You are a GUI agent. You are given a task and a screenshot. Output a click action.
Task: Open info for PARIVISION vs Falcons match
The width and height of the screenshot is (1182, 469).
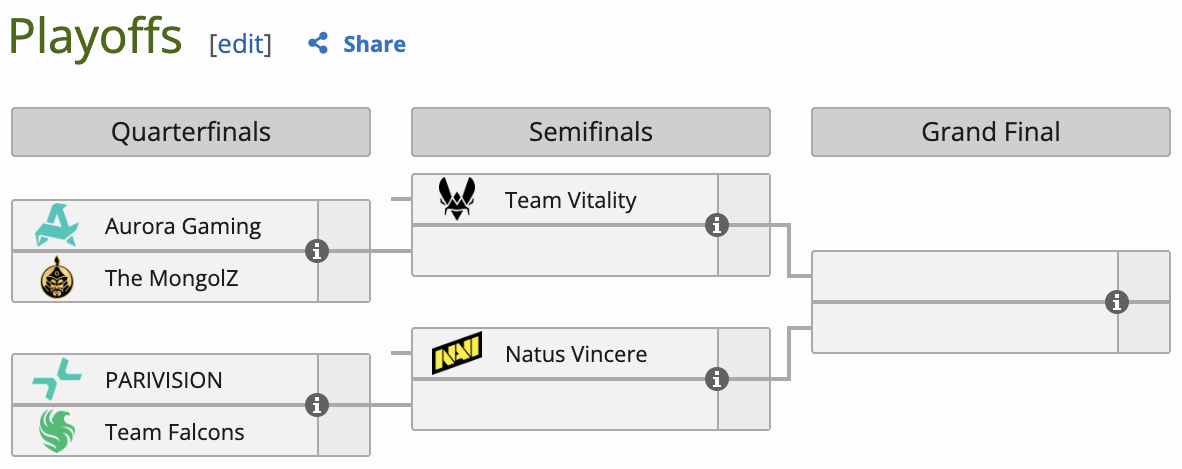pos(317,405)
